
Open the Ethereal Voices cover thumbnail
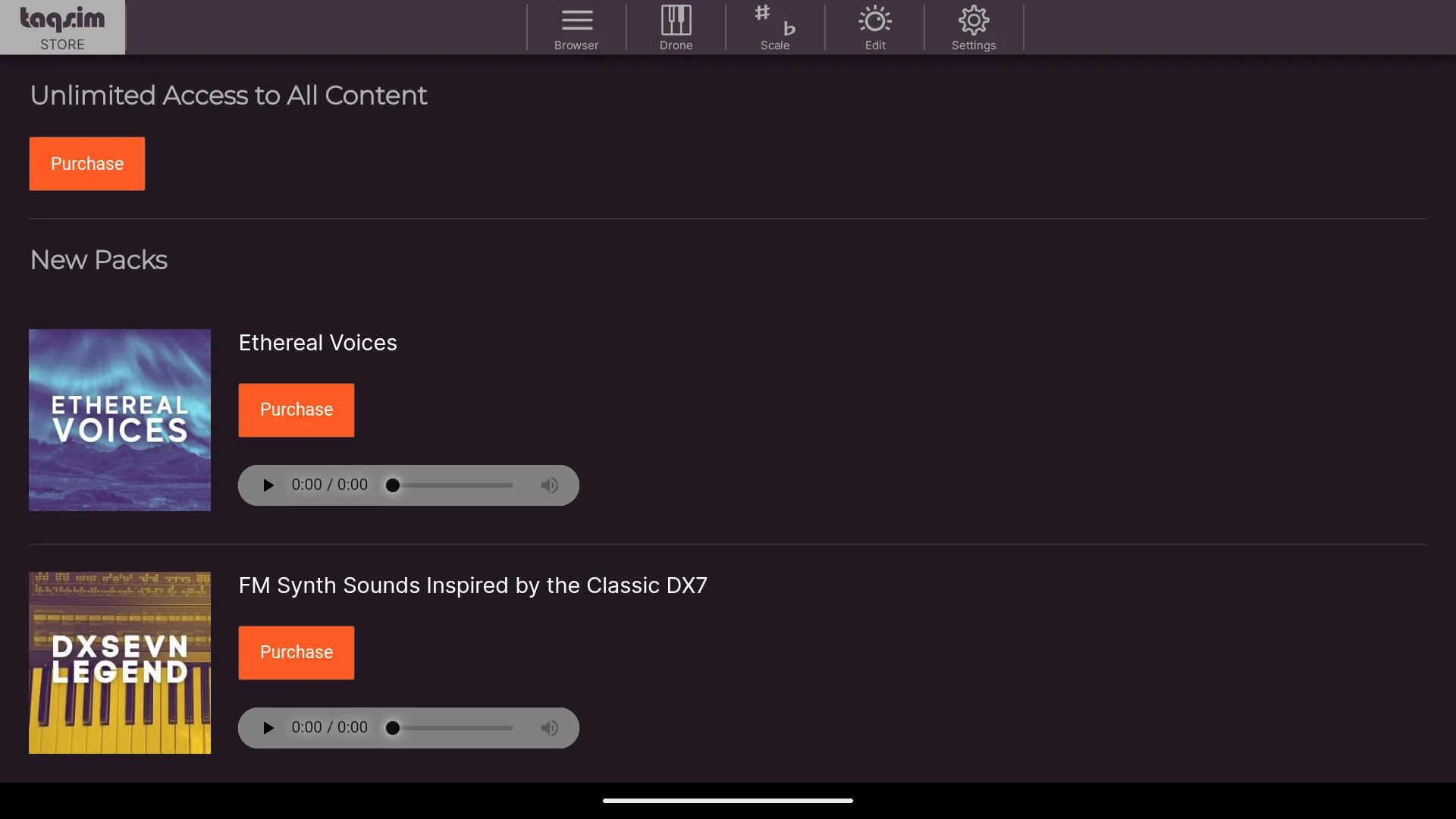pyautogui.click(x=120, y=420)
